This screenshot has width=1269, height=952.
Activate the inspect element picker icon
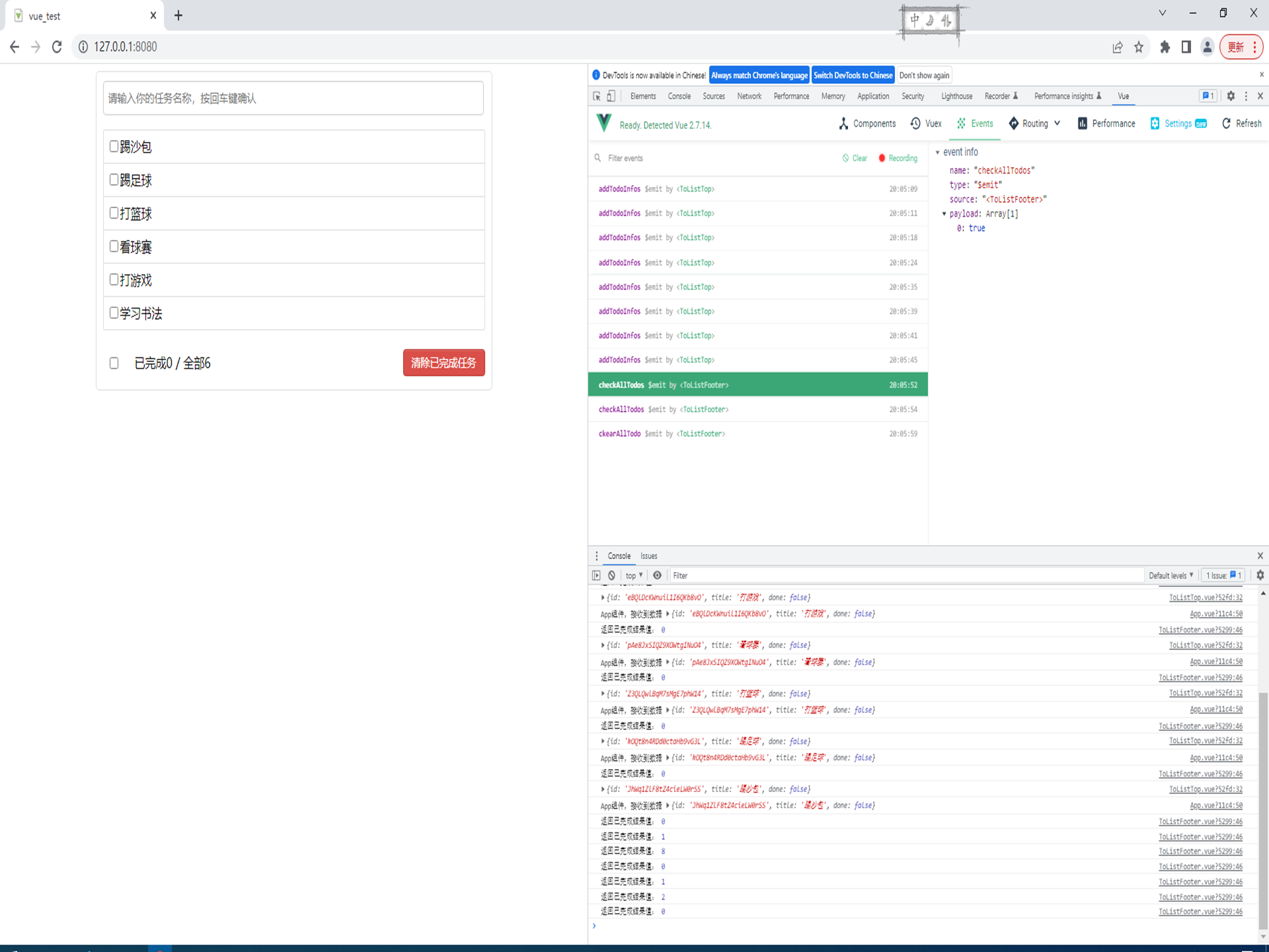(x=597, y=96)
